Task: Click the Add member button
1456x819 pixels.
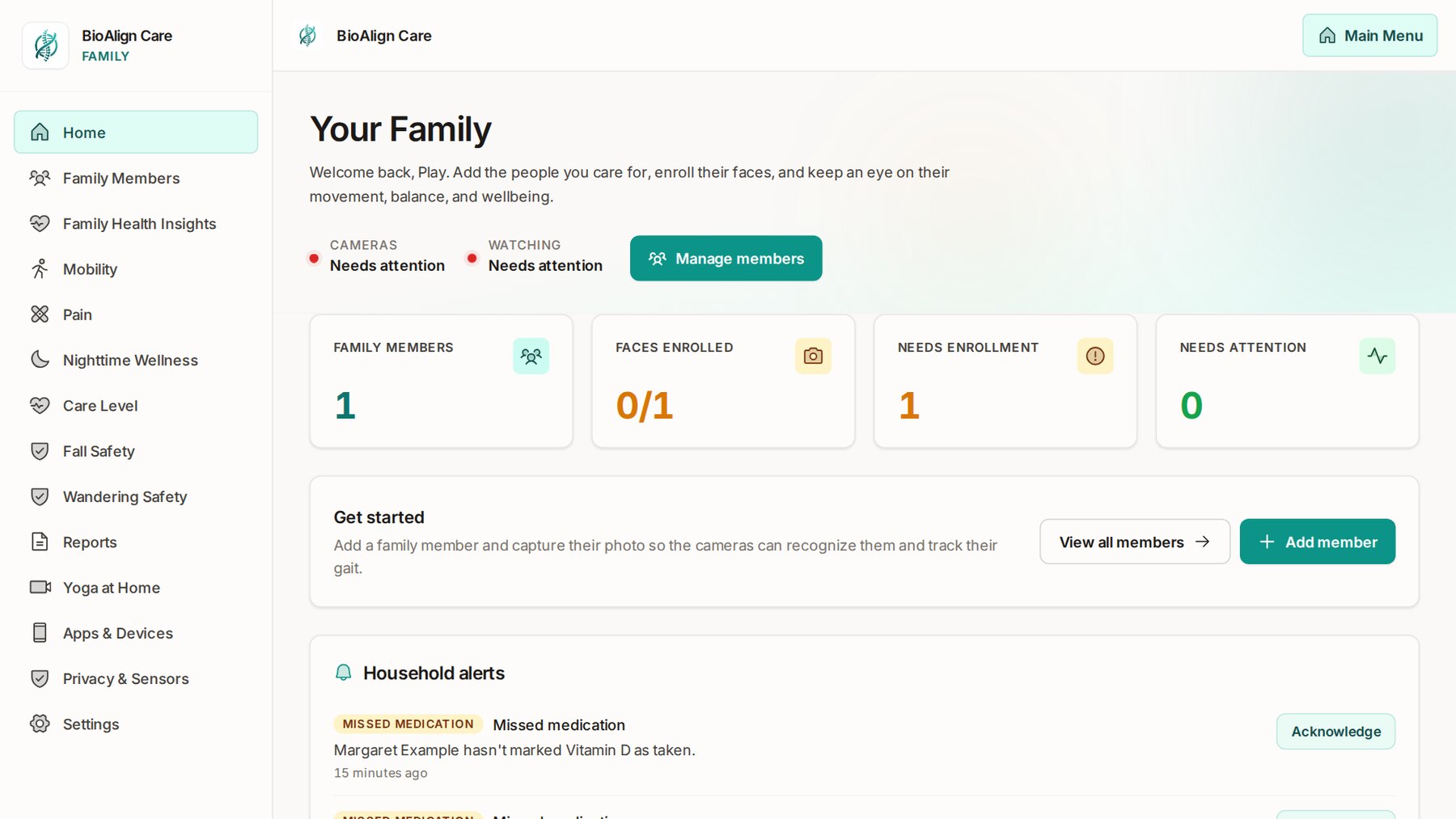Action: click(x=1317, y=542)
